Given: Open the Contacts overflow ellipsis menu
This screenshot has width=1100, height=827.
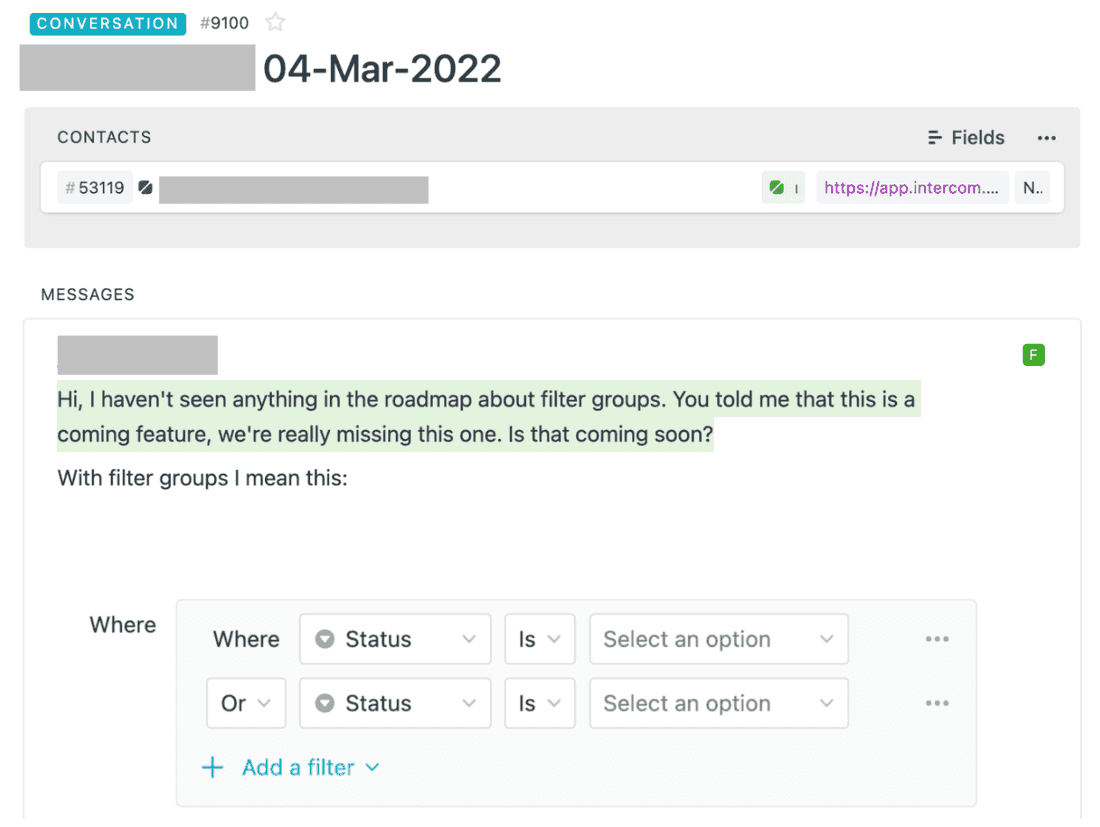Looking at the screenshot, I should [x=1046, y=137].
